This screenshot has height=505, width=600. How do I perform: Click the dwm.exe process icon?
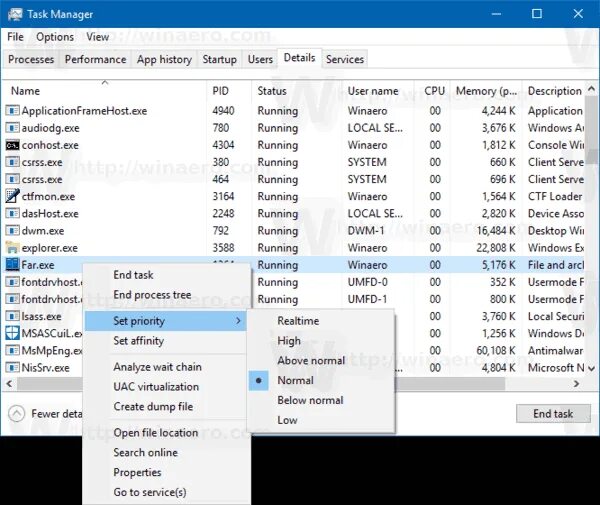point(12,231)
